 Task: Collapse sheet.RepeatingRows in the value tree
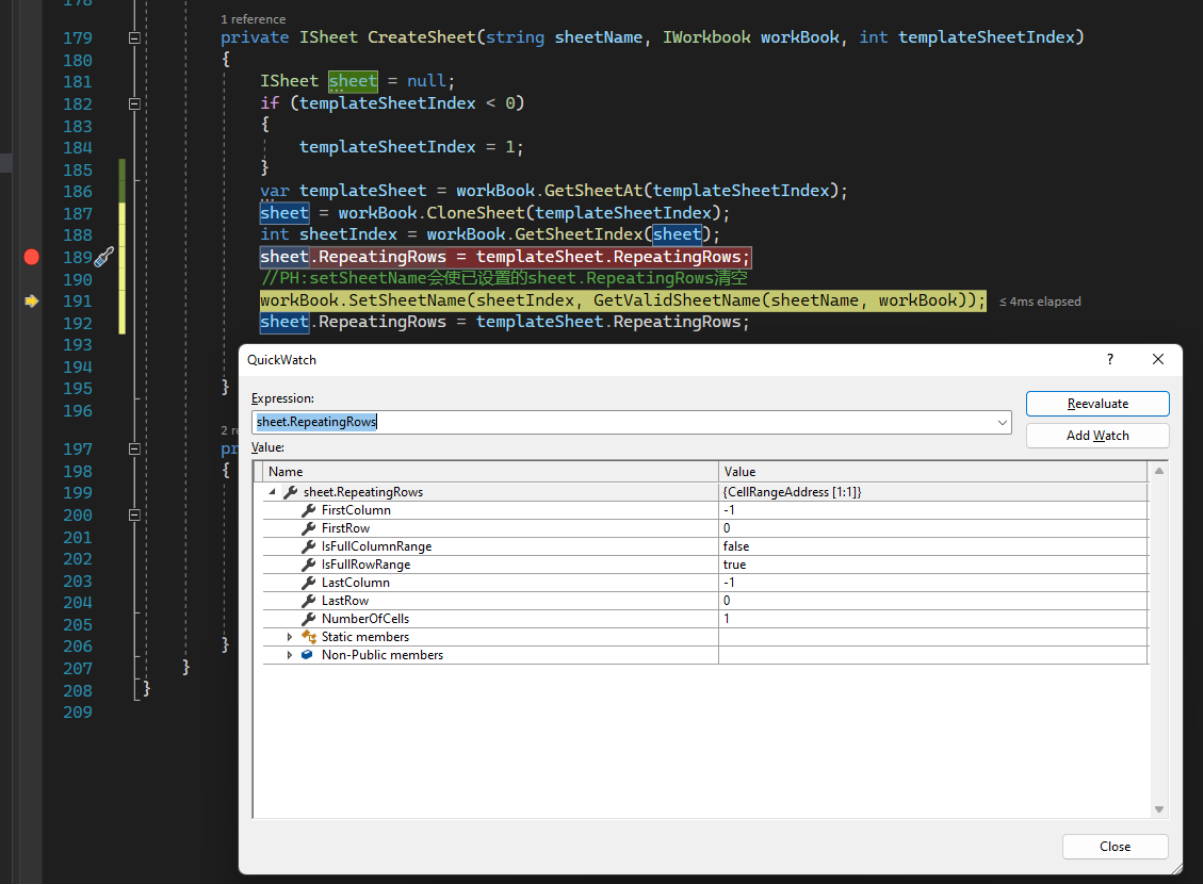tap(272, 492)
